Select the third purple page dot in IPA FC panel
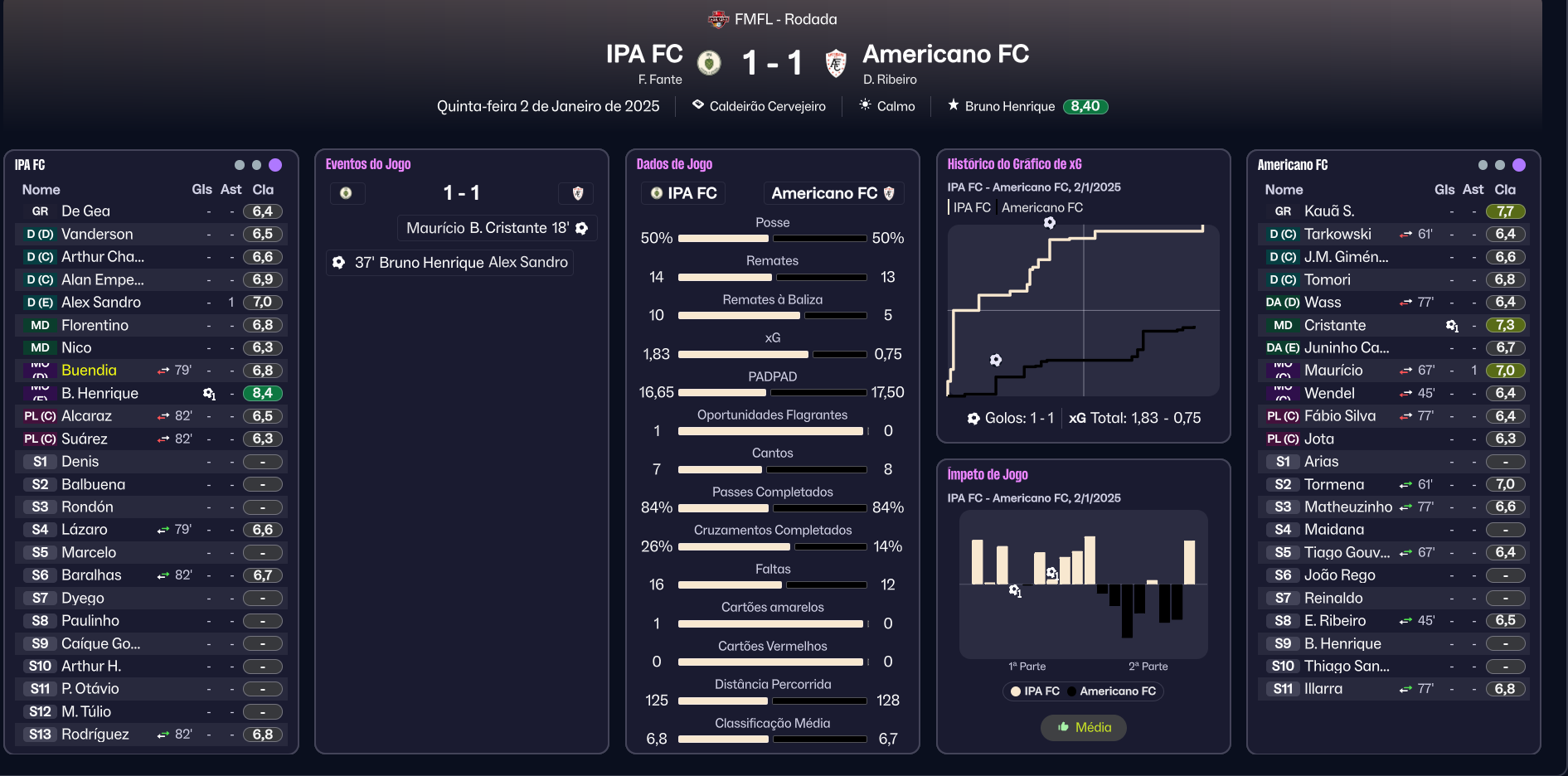The image size is (1568, 776). point(275,165)
